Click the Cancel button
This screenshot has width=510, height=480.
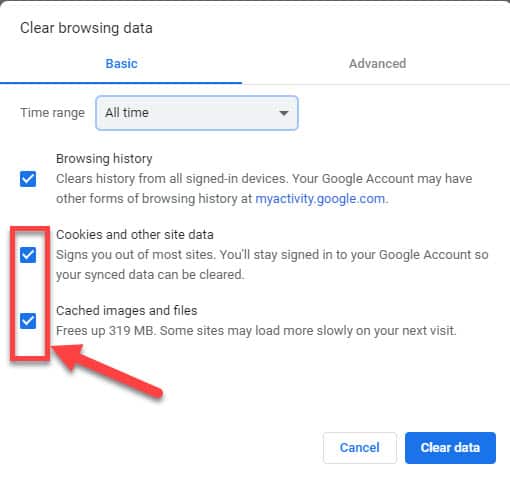(360, 447)
